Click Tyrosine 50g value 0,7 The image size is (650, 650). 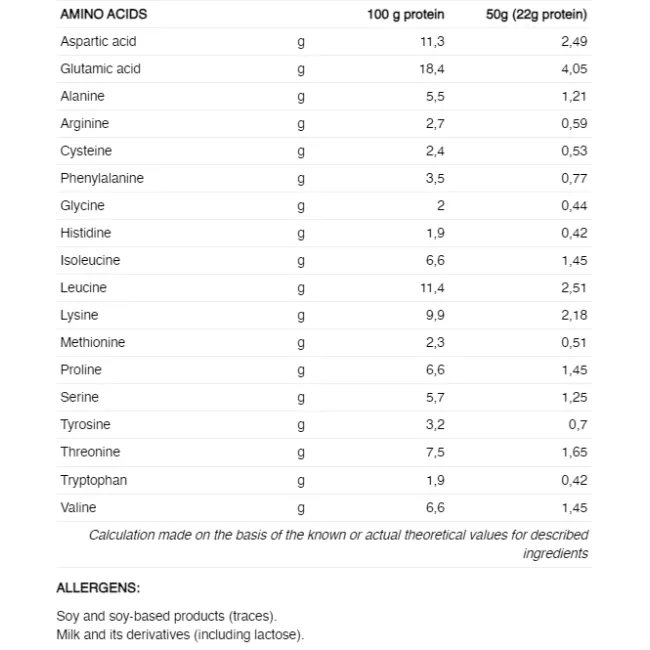coord(578,425)
